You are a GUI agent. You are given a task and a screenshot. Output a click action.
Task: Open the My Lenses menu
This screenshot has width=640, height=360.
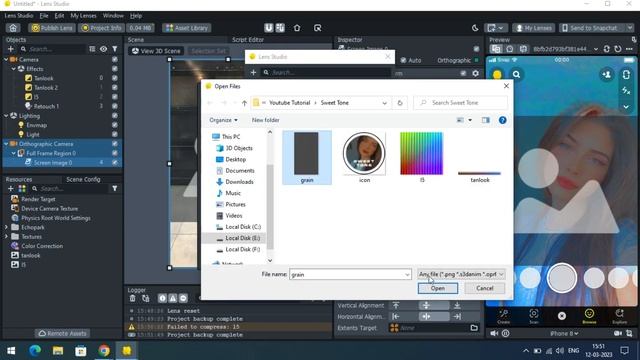point(83,16)
